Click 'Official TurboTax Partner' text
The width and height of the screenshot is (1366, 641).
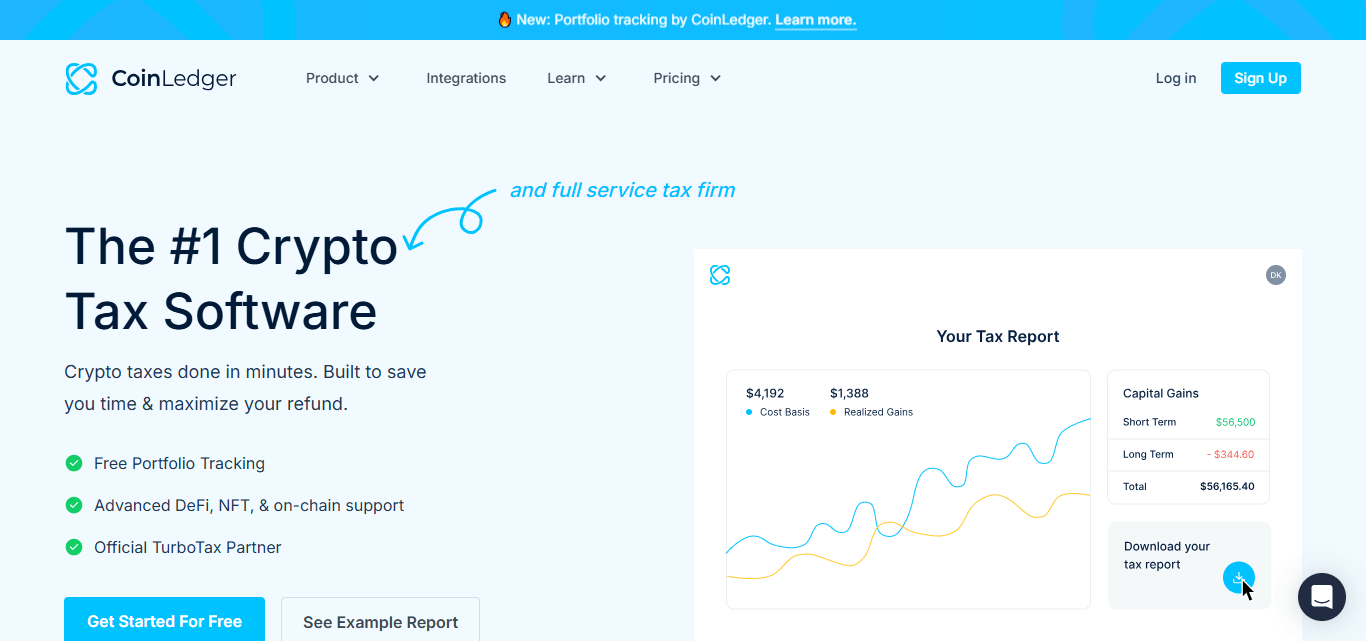pos(188,547)
